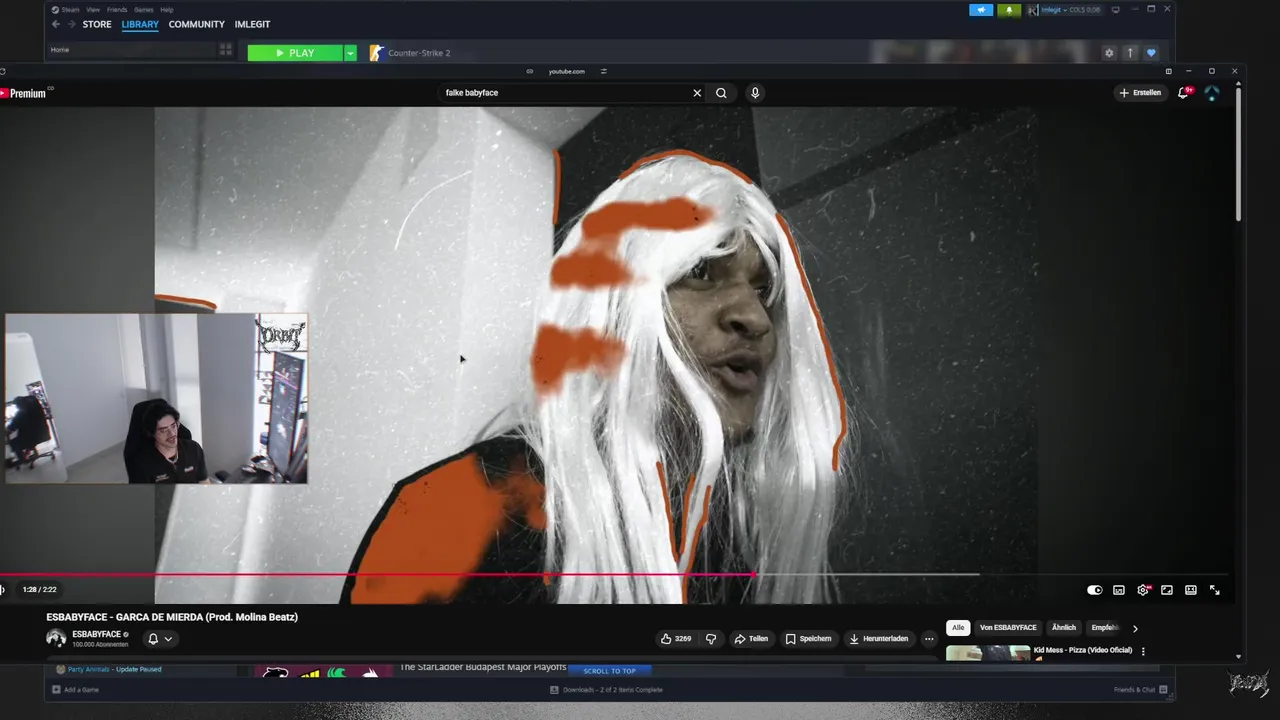Click the YouTube page vertical scrollbar

tap(1238, 154)
